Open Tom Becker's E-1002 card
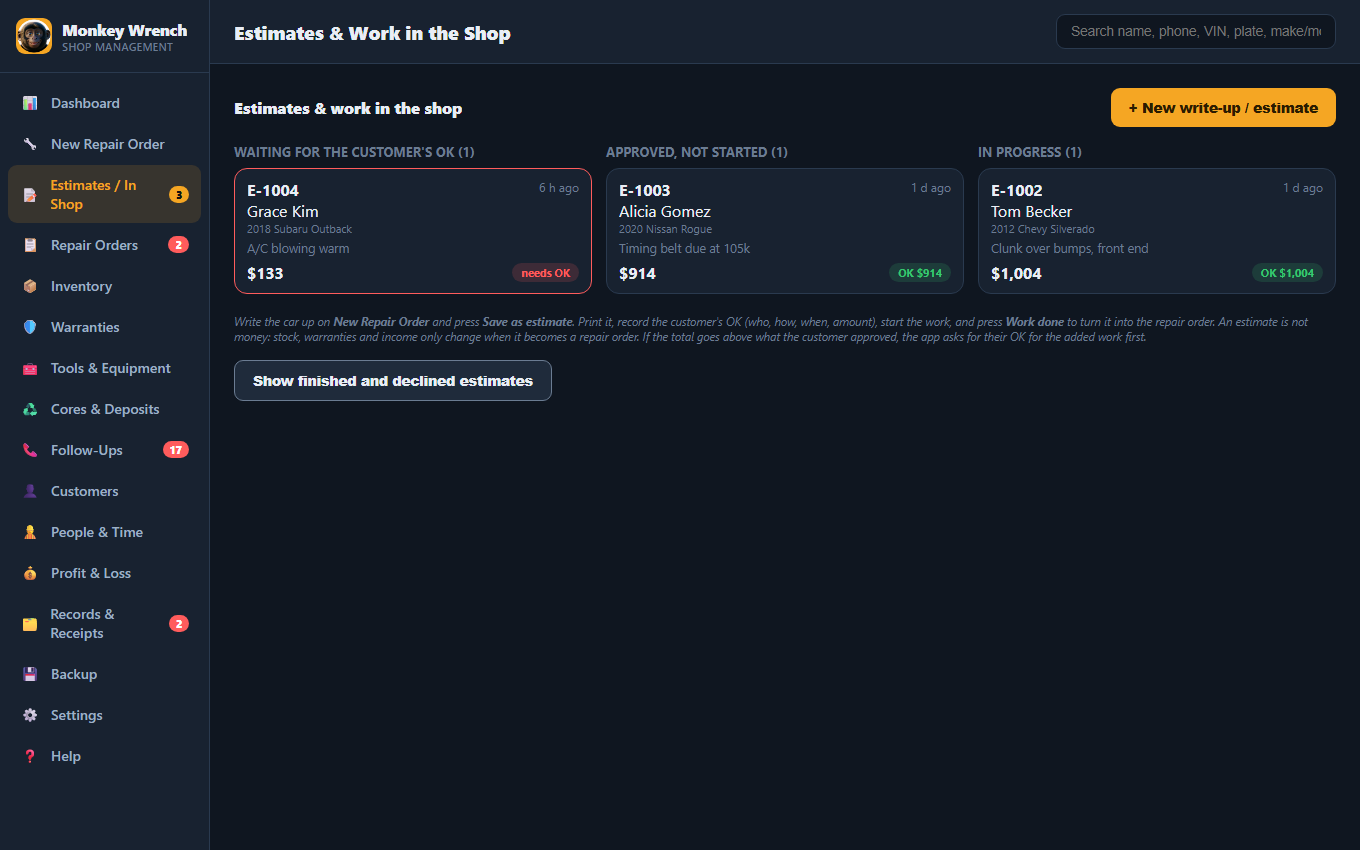 pos(1157,231)
